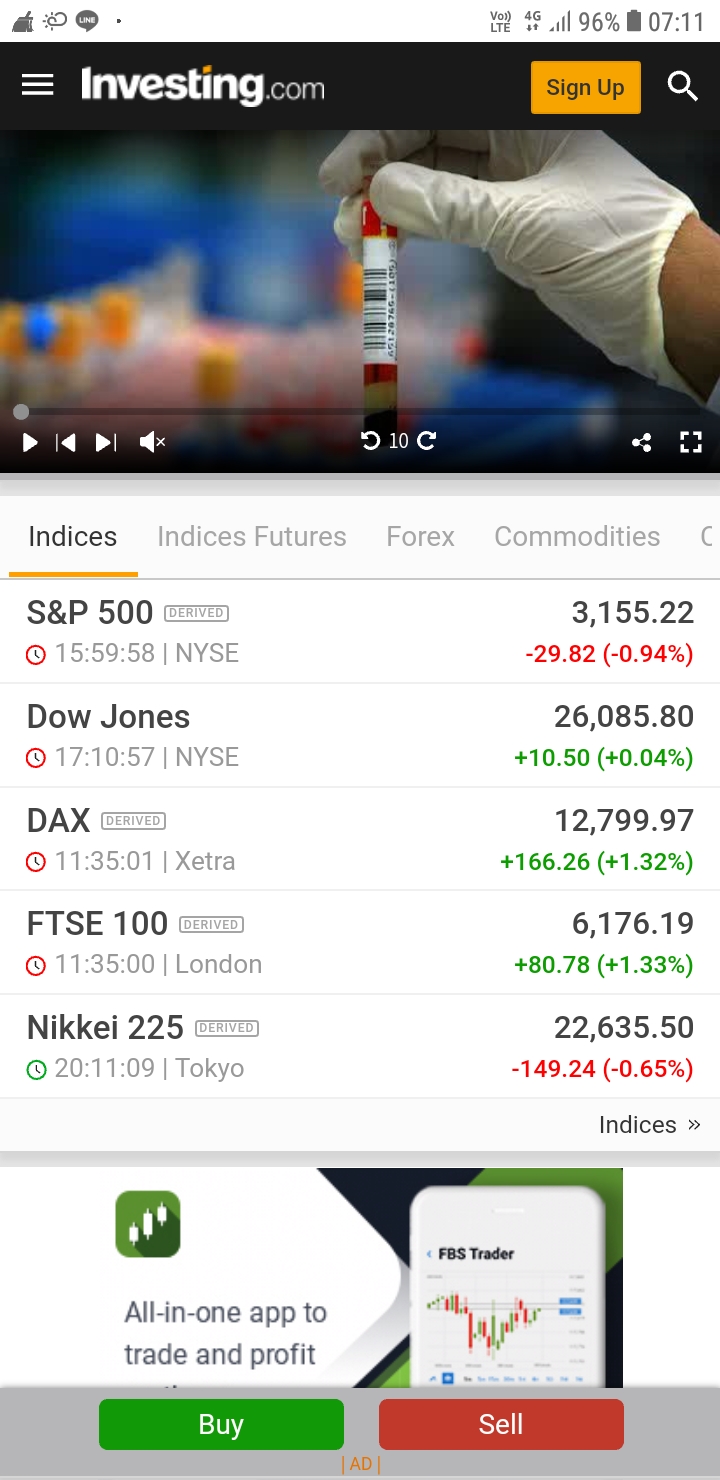Screen dimensions: 720x1480
Task: Click the Sign Up button
Action: click(x=585, y=87)
